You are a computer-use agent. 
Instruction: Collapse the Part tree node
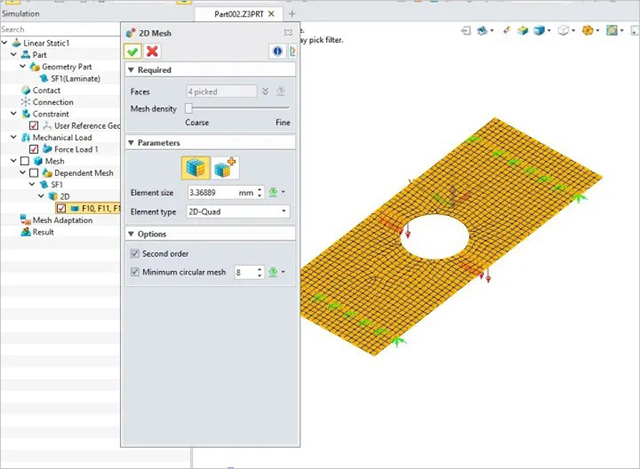[13, 54]
